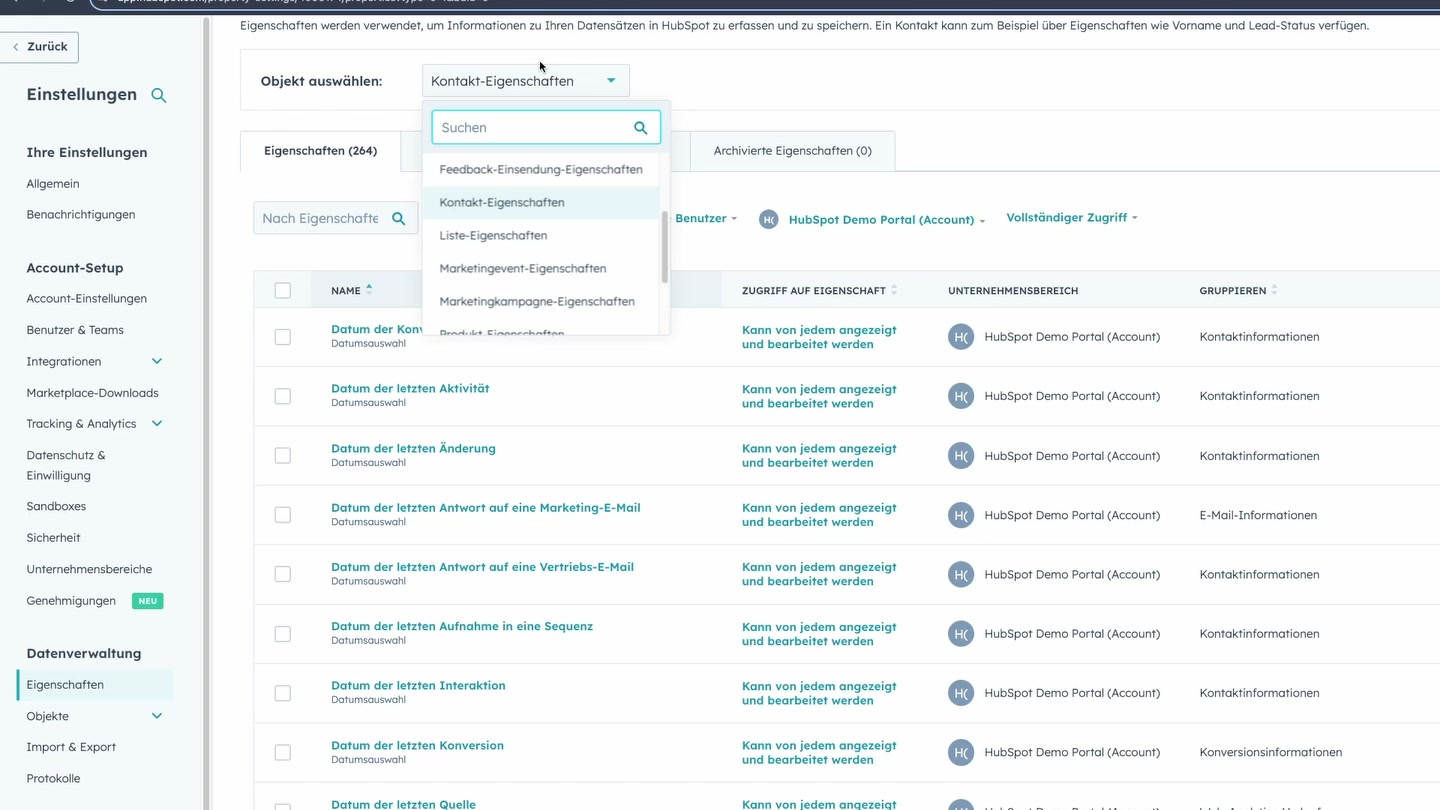The width and height of the screenshot is (1440, 810).
Task: Open the Vollständiger Zugriff dropdown
Action: pyautogui.click(x=1070, y=217)
